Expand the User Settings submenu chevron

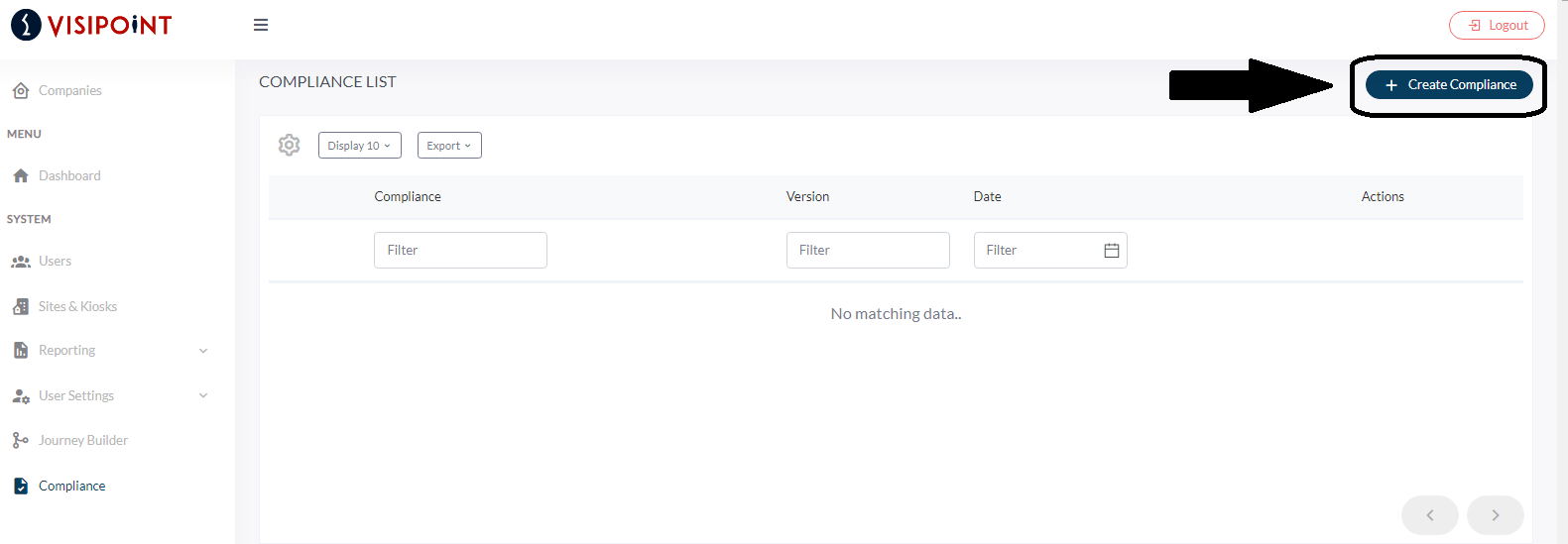coord(203,395)
